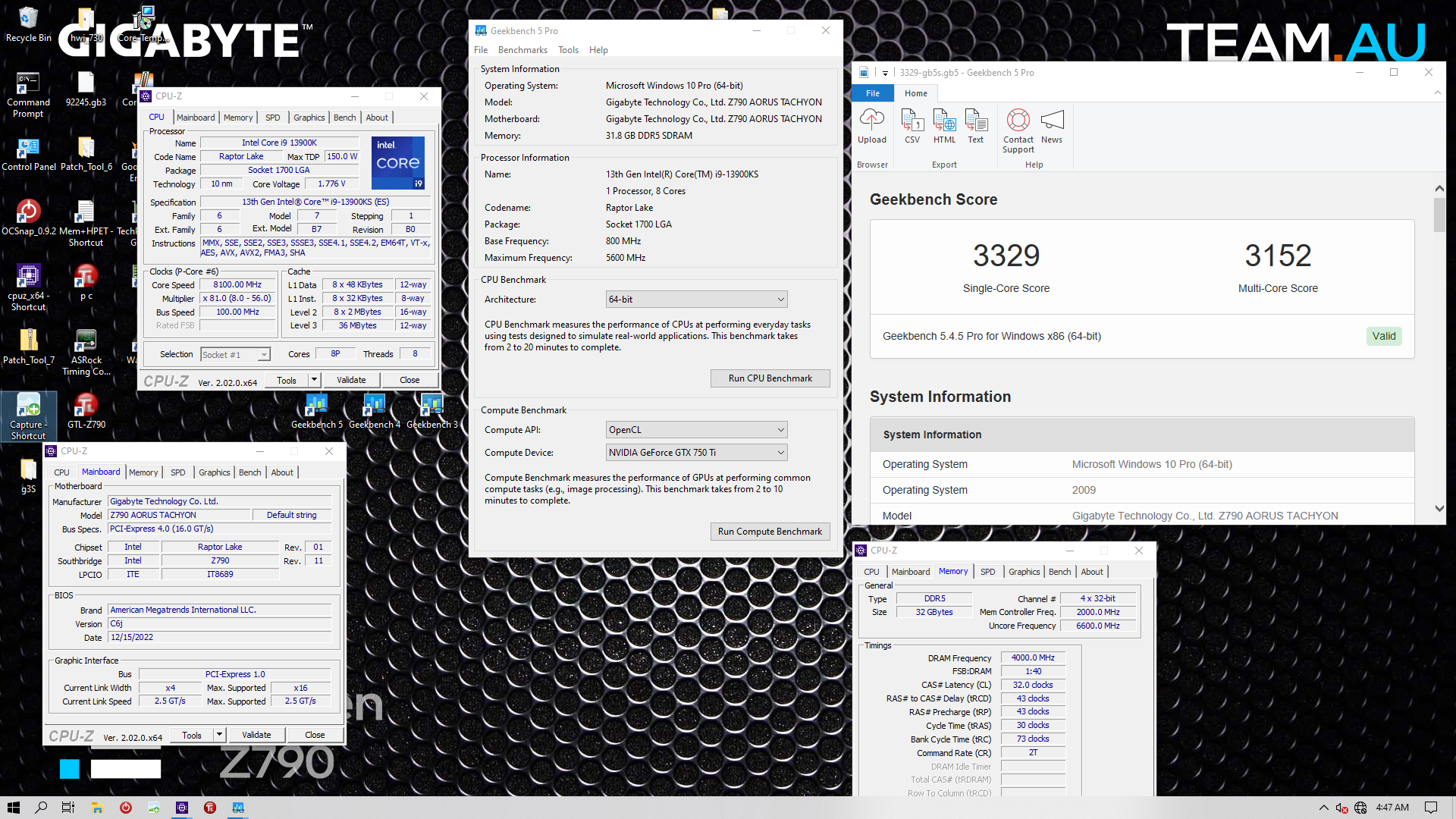
Task: Select the 92245.gb3 file icon
Action: tap(86, 89)
